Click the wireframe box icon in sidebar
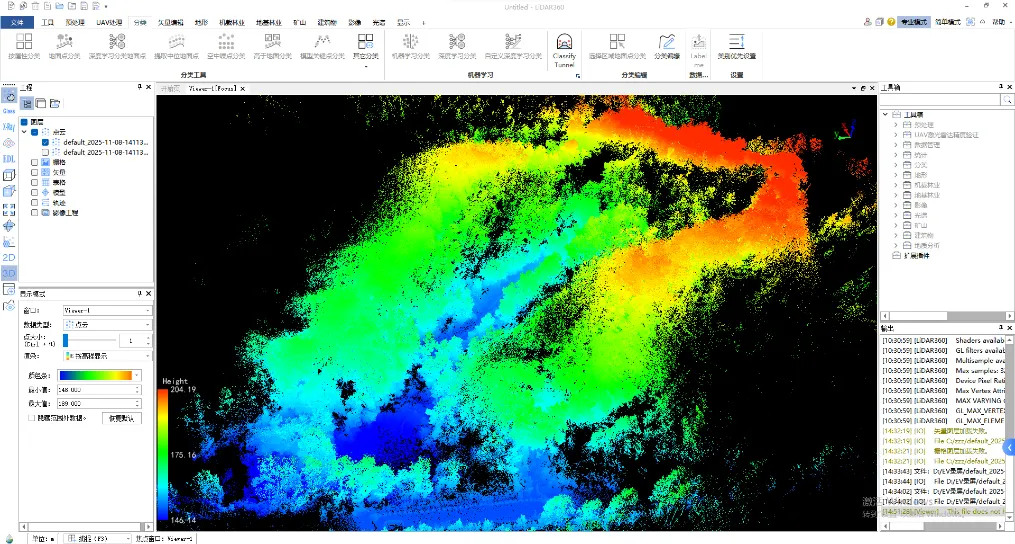Viewport: 1015px width, 544px height. pyautogui.click(x=8, y=175)
